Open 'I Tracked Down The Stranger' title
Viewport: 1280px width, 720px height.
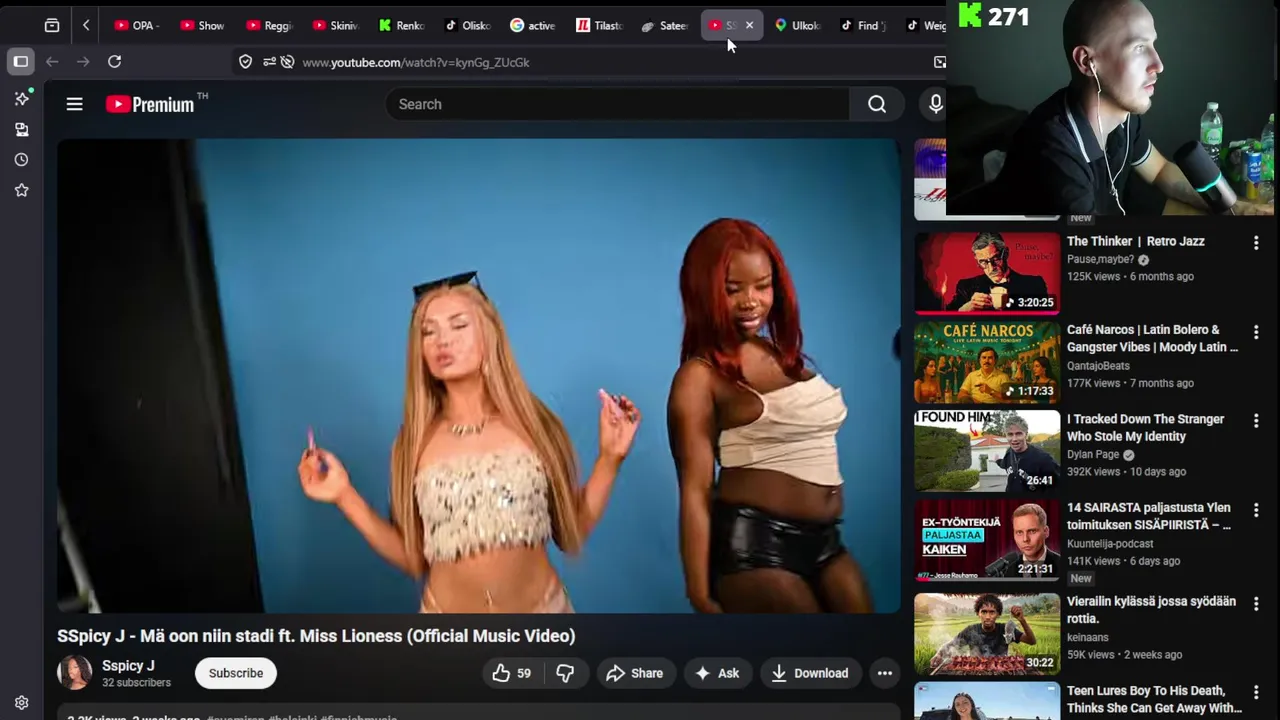tap(1145, 428)
